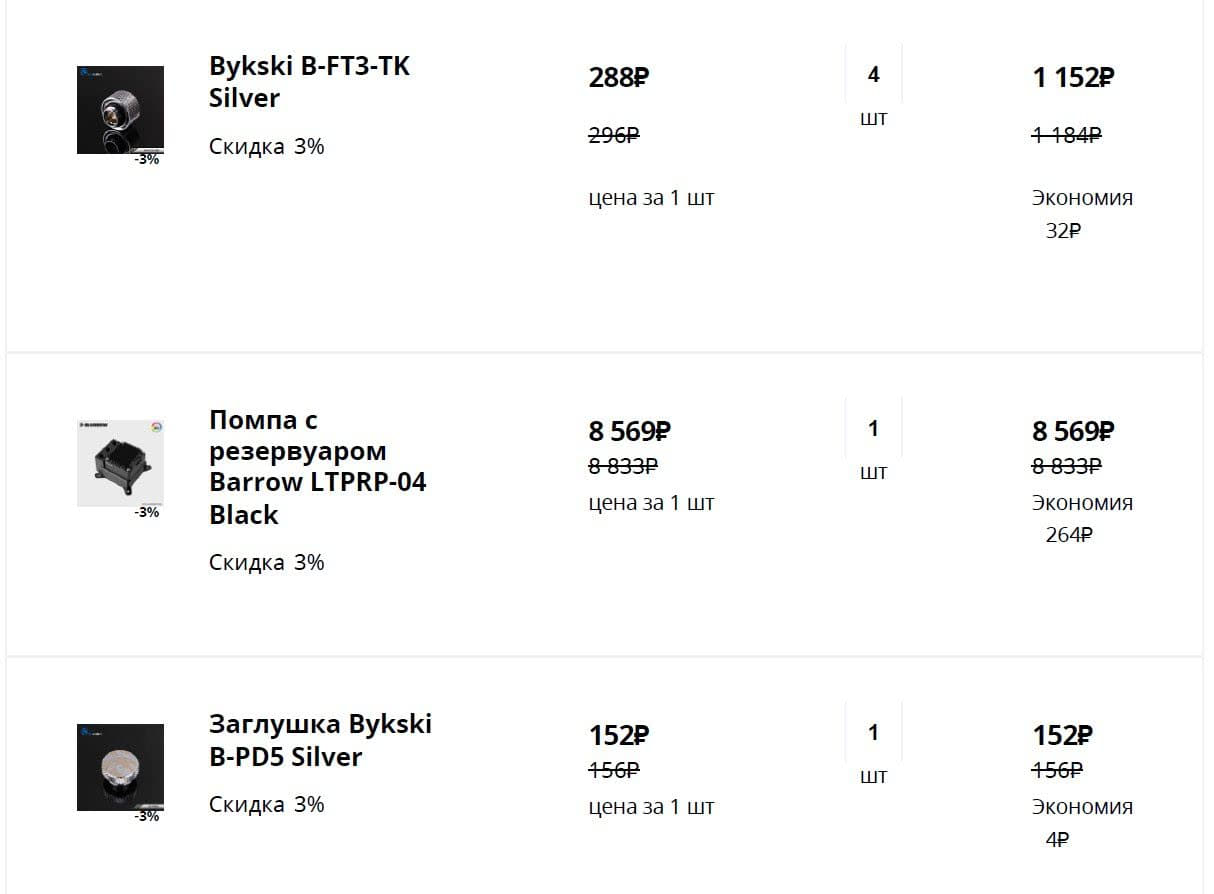The image size is (1214, 894).
Task: Click the 8 569₽ unit price of the pump
Action: coord(628,432)
